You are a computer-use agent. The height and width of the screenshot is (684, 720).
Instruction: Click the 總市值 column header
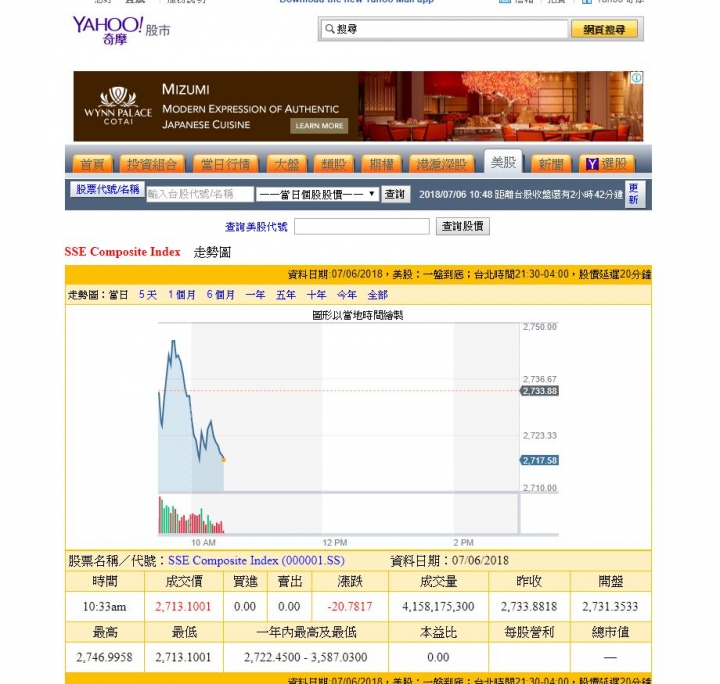(610, 632)
